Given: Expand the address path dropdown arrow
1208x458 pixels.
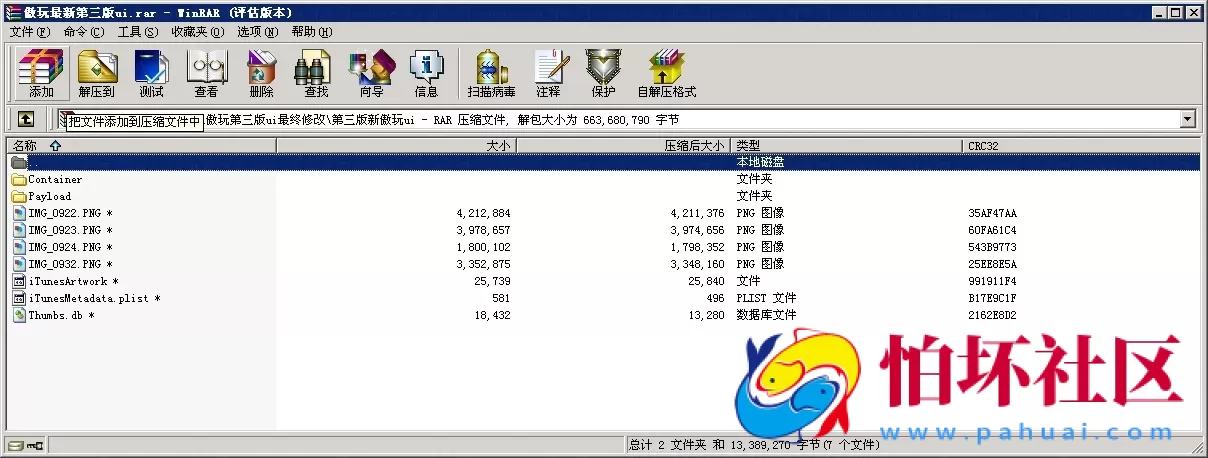Looking at the screenshot, I should (x=1188, y=119).
